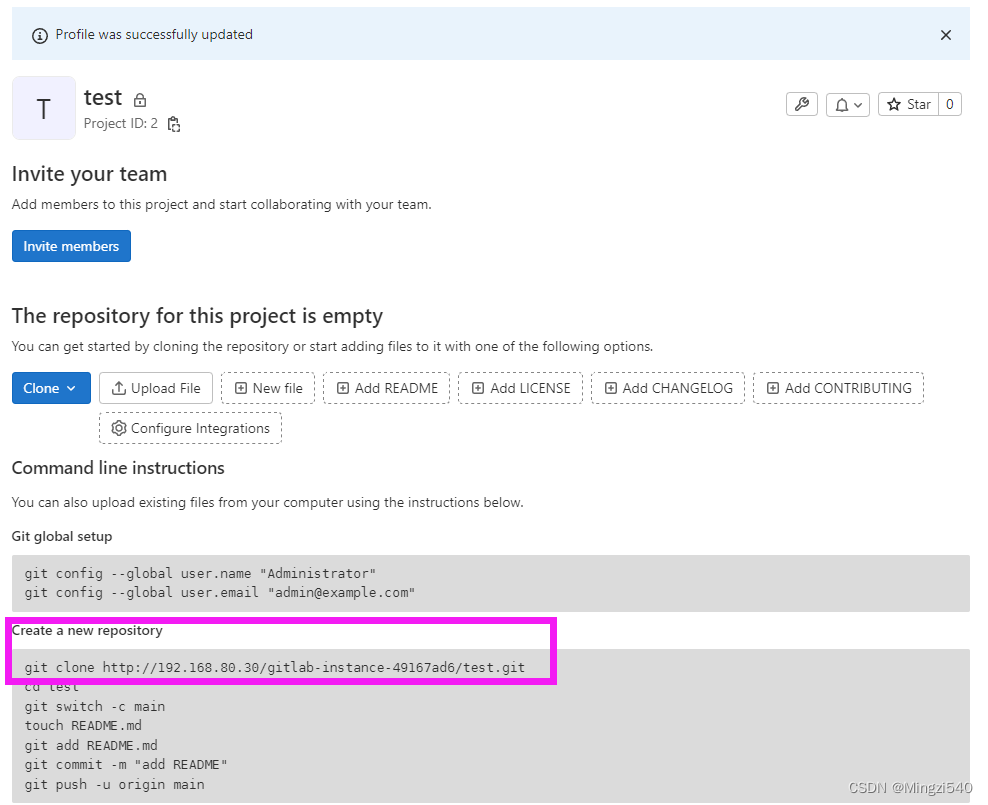
Task: Click the test project avatar thumbnail
Action: [x=43, y=107]
